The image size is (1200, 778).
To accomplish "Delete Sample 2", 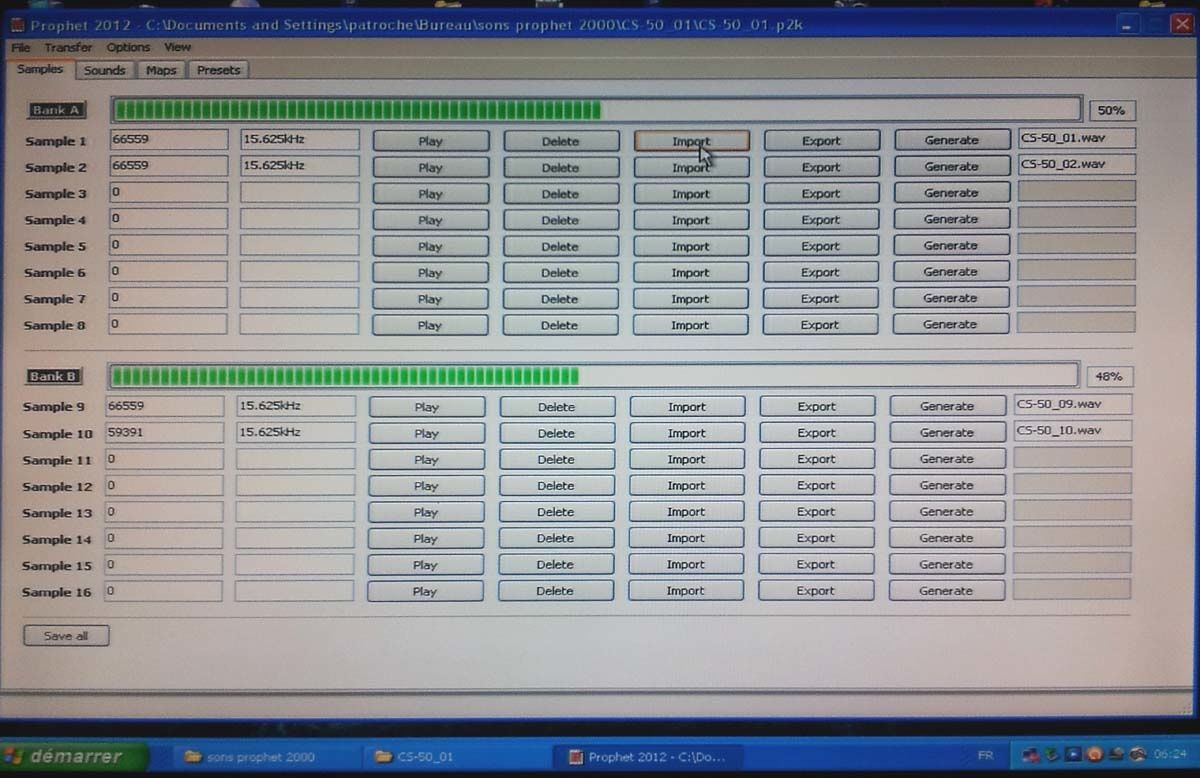I will pos(560,167).
